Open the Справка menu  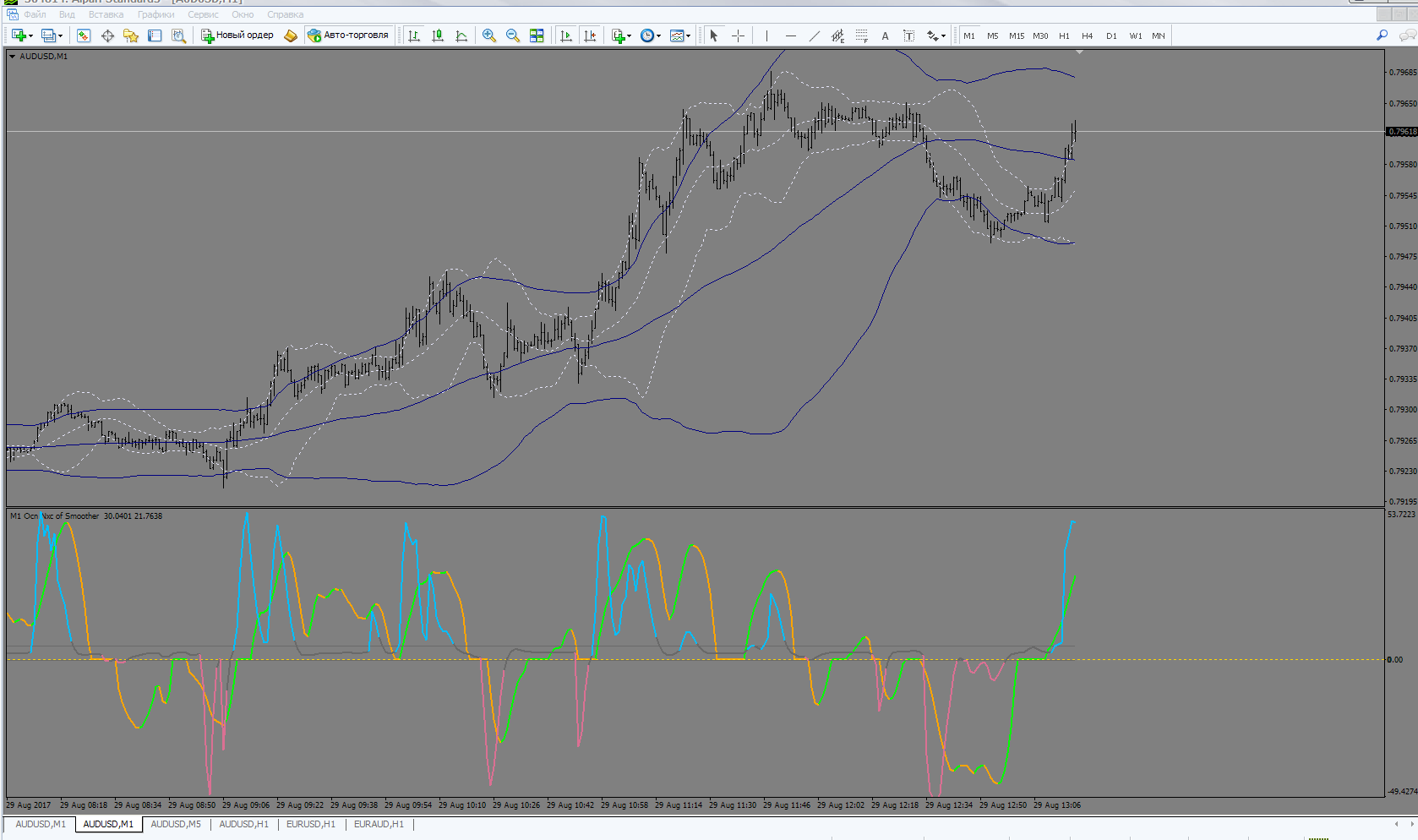(285, 14)
